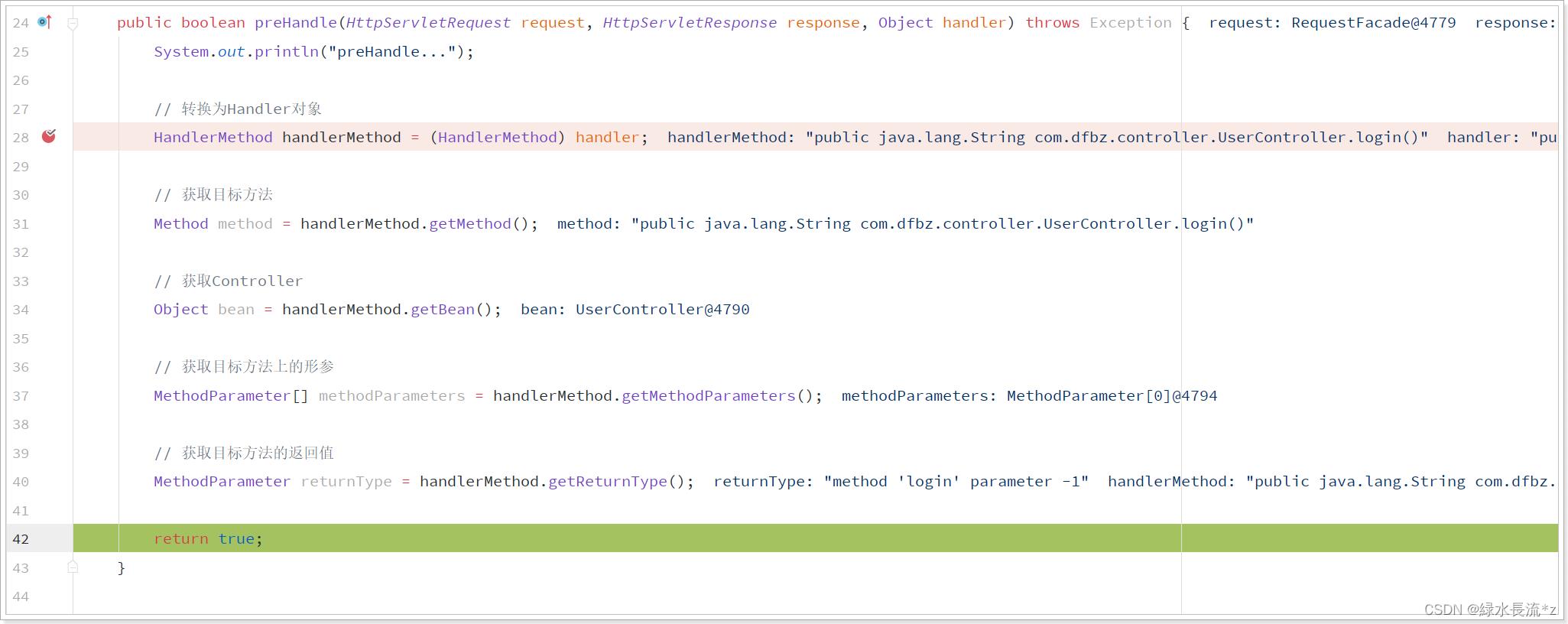The height and width of the screenshot is (624, 1568).
Task: Click the grayed Exception in the throws clause
Action: coord(1131,23)
